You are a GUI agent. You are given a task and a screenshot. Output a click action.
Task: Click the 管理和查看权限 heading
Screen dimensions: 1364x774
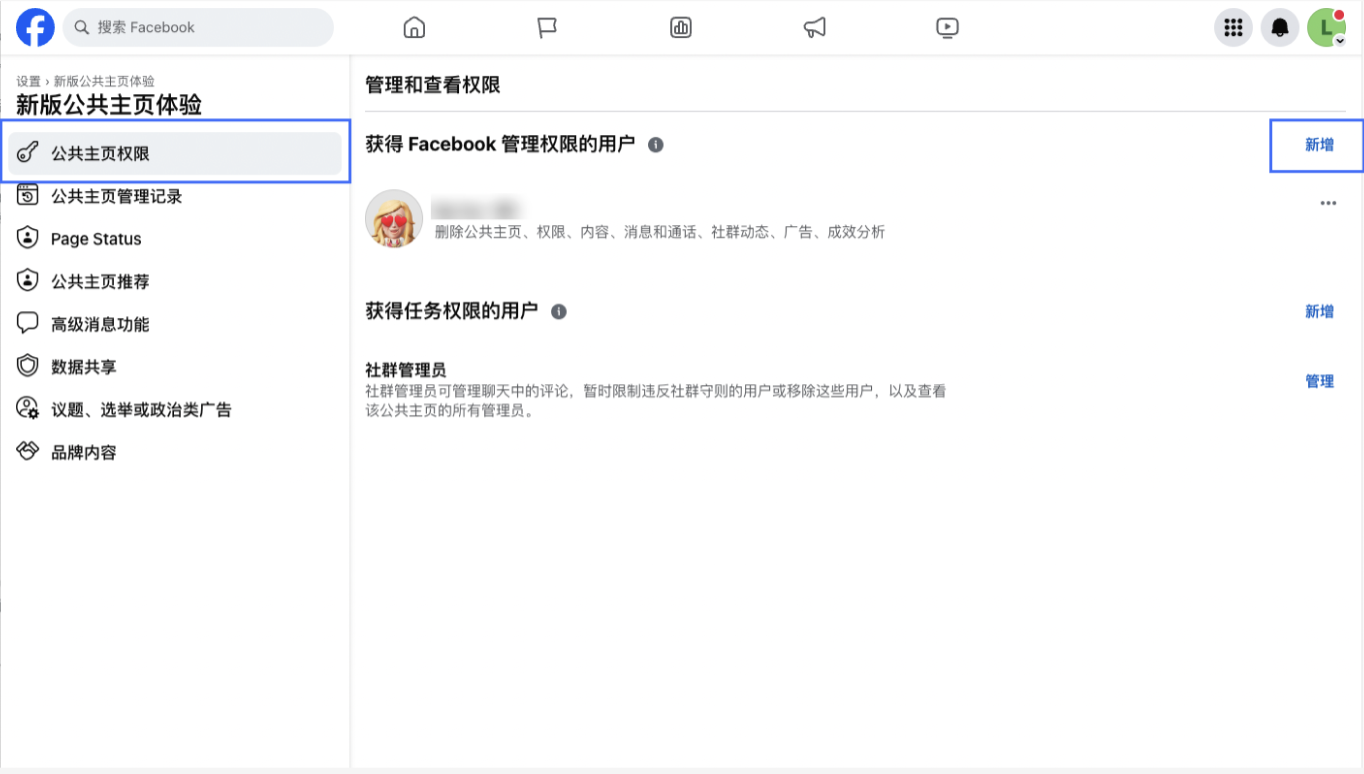pos(433,86)
